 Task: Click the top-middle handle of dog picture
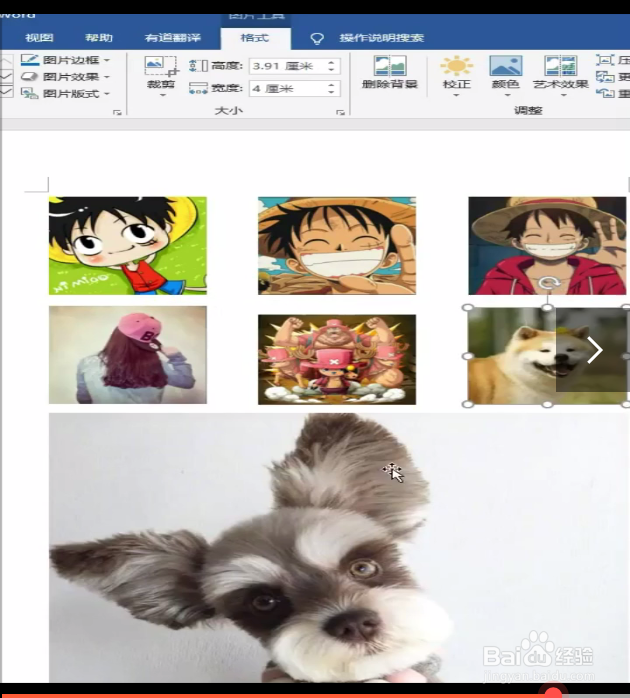[548, 308]
